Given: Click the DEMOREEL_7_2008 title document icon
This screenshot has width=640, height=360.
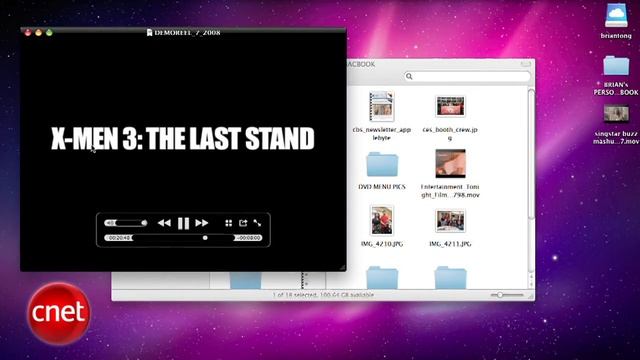Looking at the screenshot, I should click(x=149, y=32).
